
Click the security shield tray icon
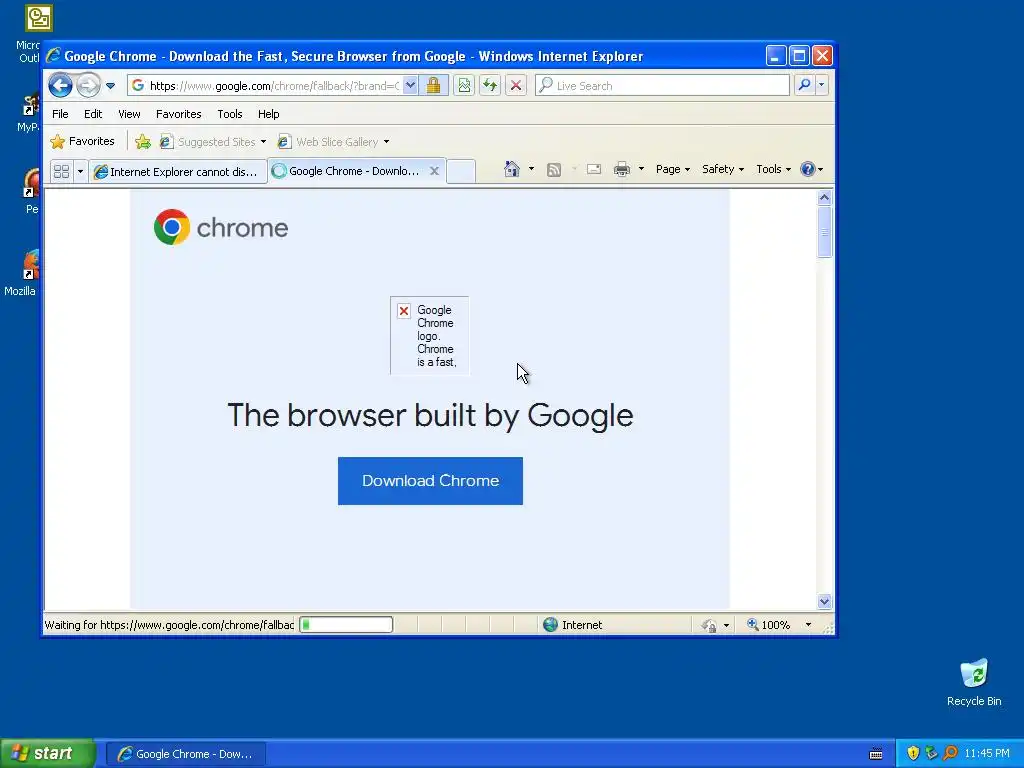coord(913,754)
